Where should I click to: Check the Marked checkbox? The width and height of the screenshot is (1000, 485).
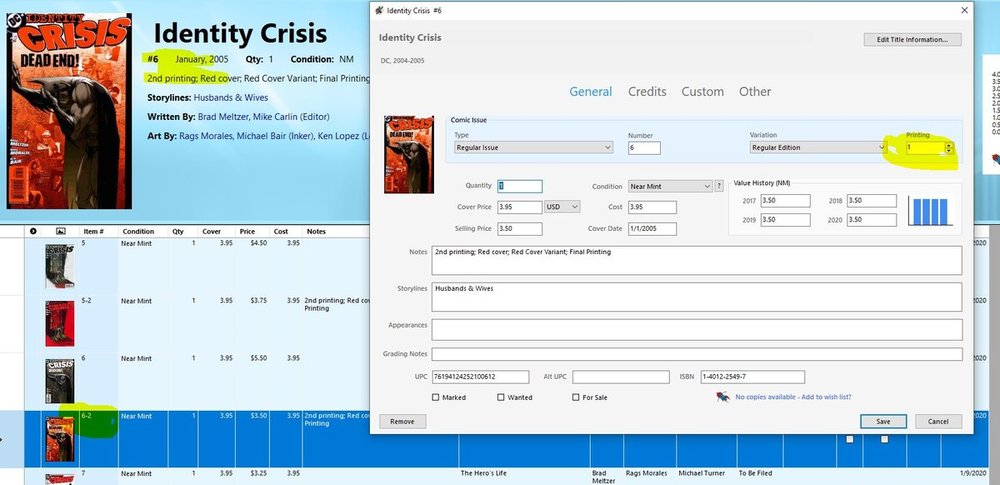(436, 397)
